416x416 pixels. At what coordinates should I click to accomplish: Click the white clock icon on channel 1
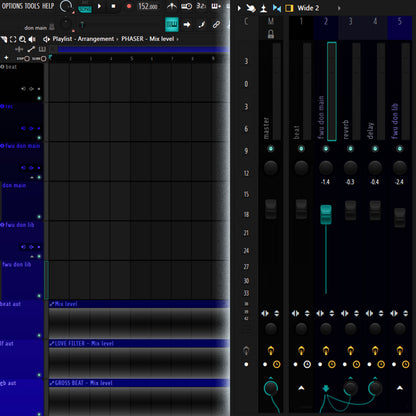307,364
